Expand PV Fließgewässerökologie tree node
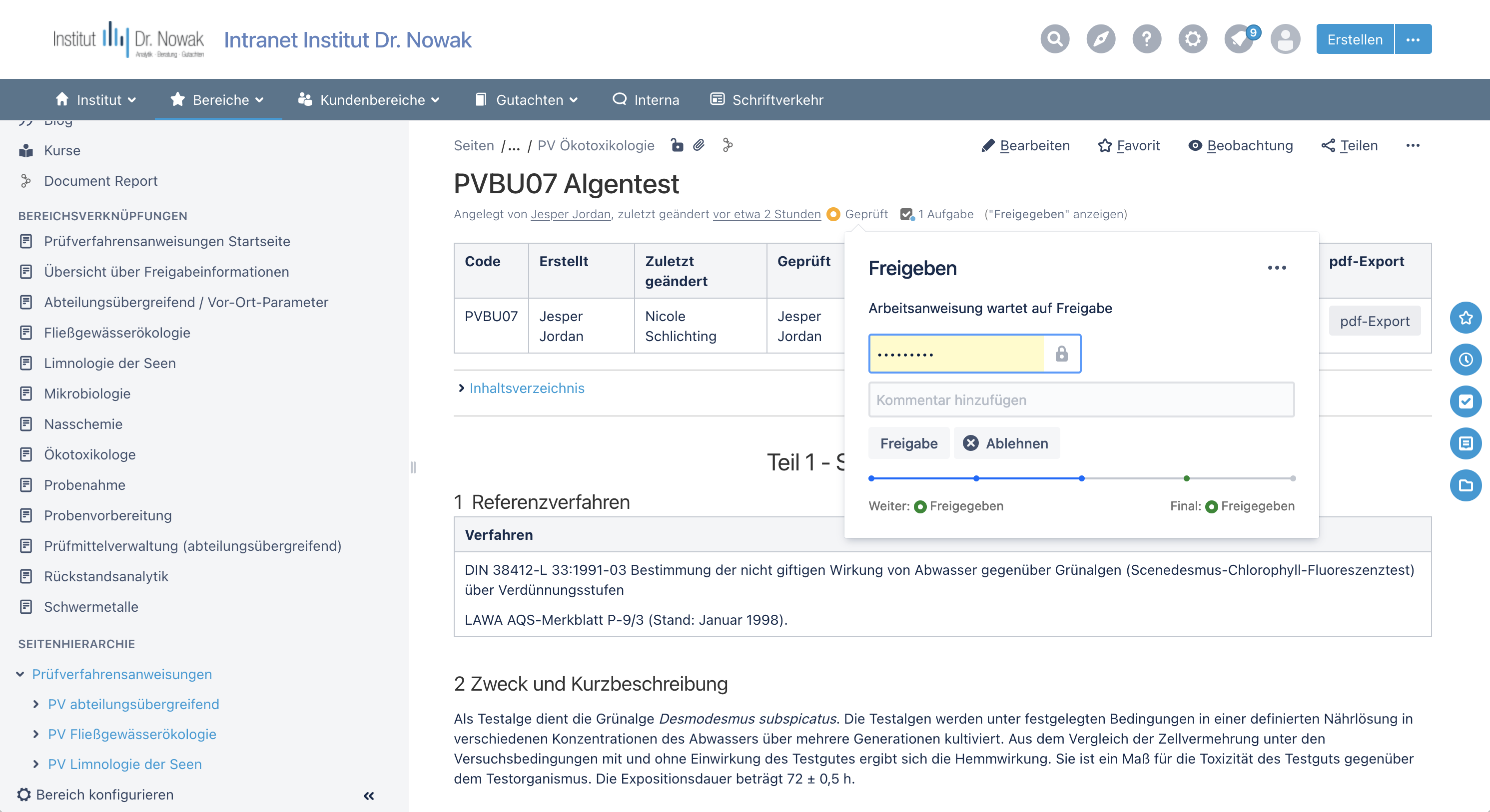Screen dimensions: 1490x812 tap(36, 734)
